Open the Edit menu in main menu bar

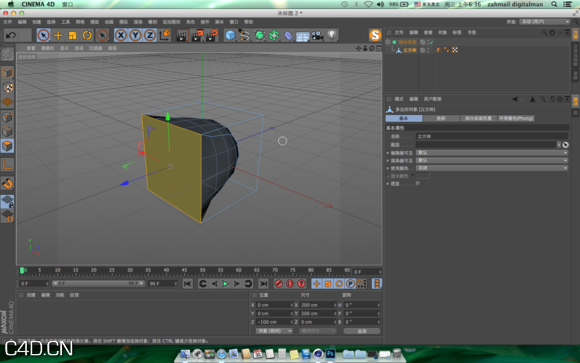tap(22, 22)
